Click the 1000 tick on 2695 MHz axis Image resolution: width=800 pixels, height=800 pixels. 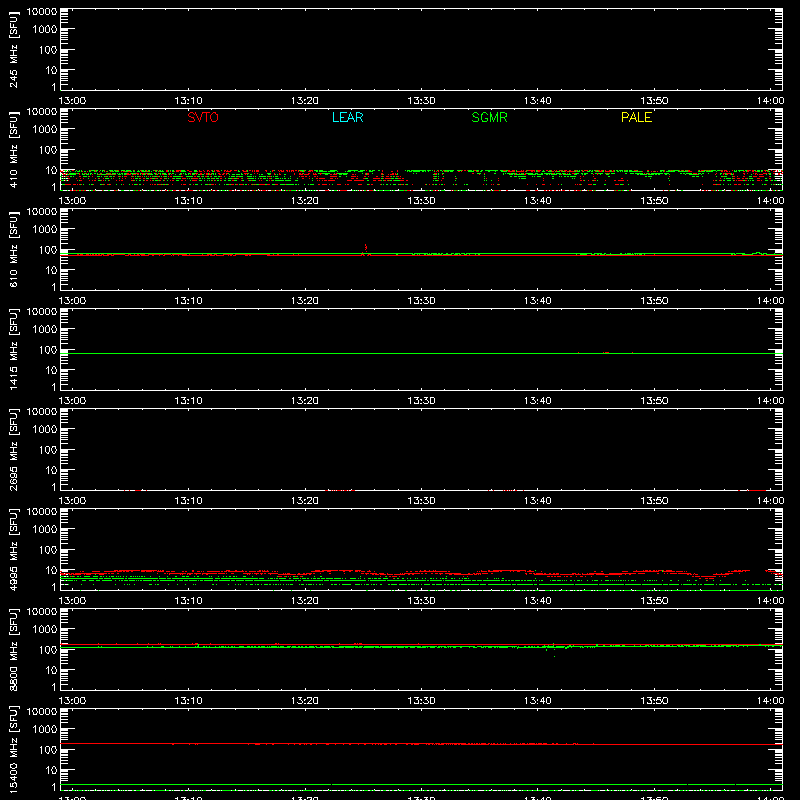45,430
